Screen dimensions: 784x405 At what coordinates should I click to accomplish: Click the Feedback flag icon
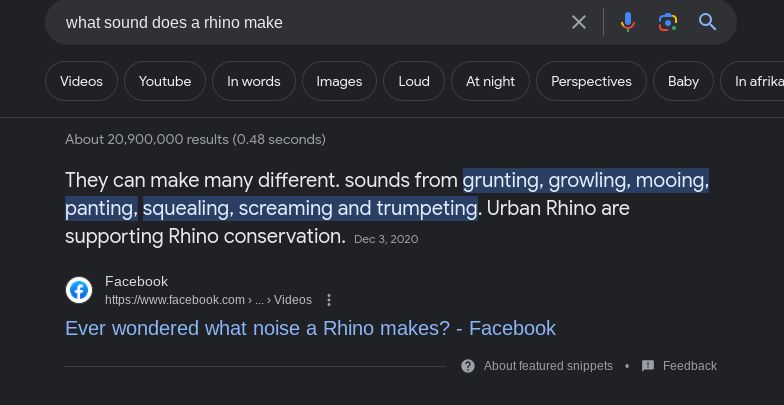(x=648, y=366)
